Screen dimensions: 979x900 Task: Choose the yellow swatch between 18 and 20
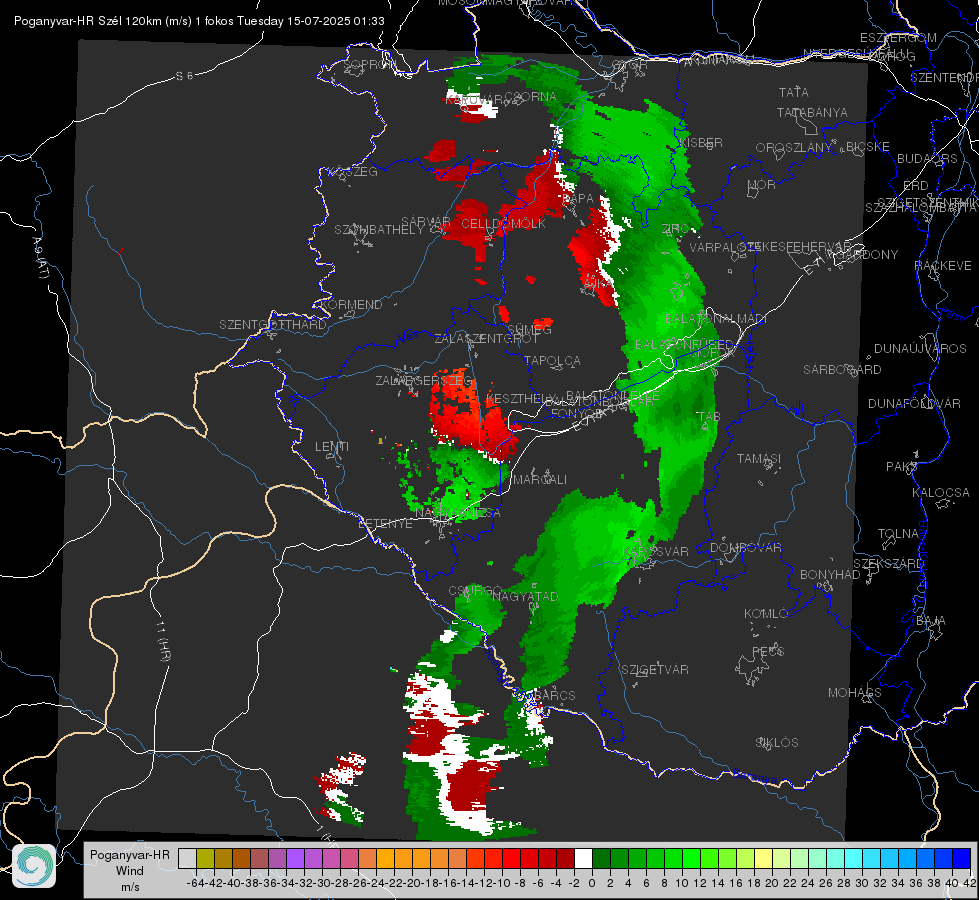pyautogui.click(x=764, y=858)
